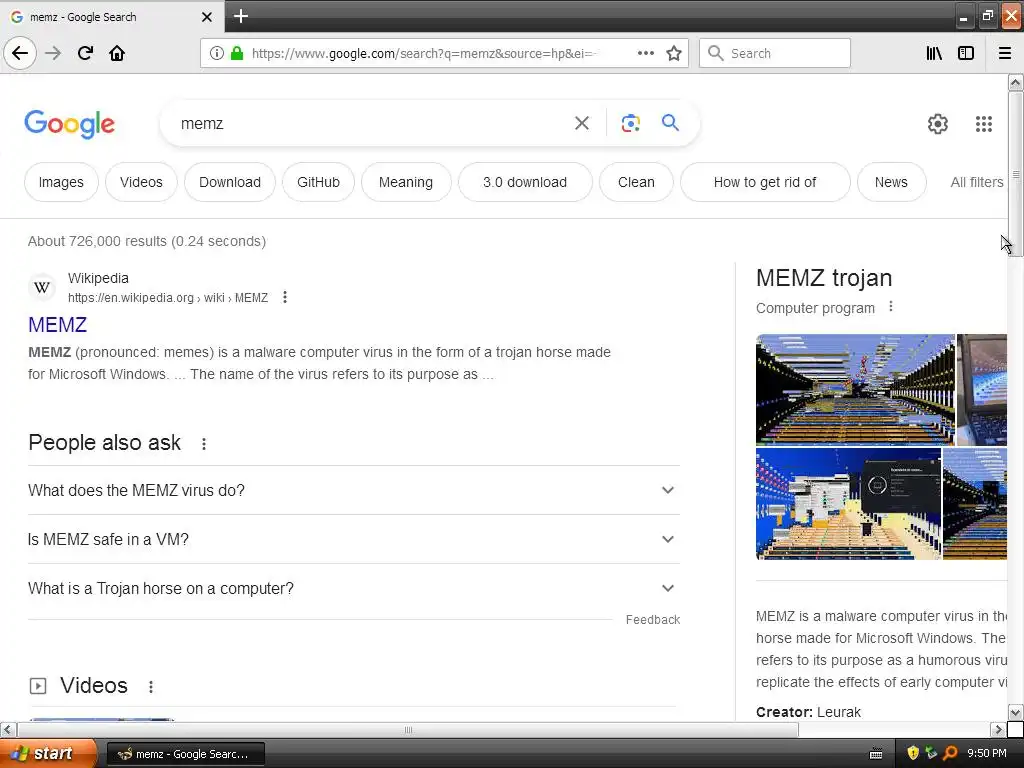Search by image with the camera lens icon

tap(630, 123)
